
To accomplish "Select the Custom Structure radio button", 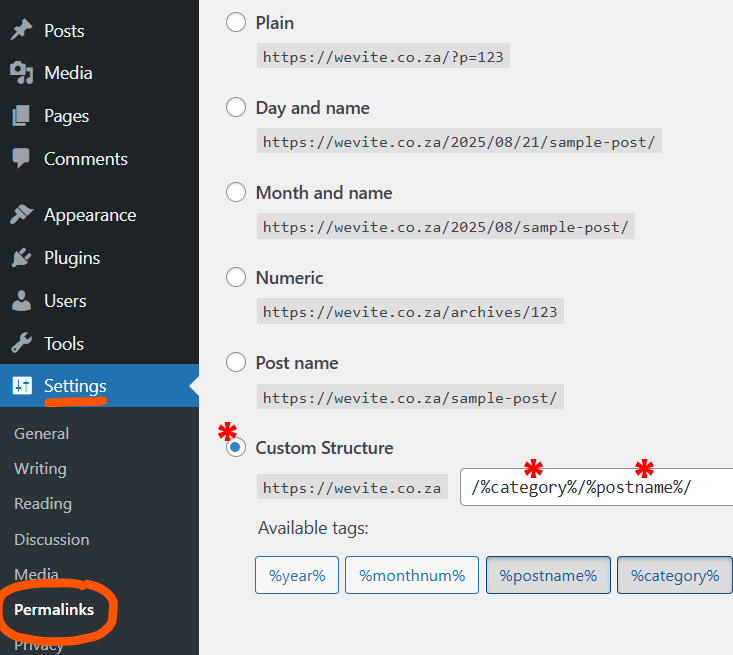I will pos(236,447).
